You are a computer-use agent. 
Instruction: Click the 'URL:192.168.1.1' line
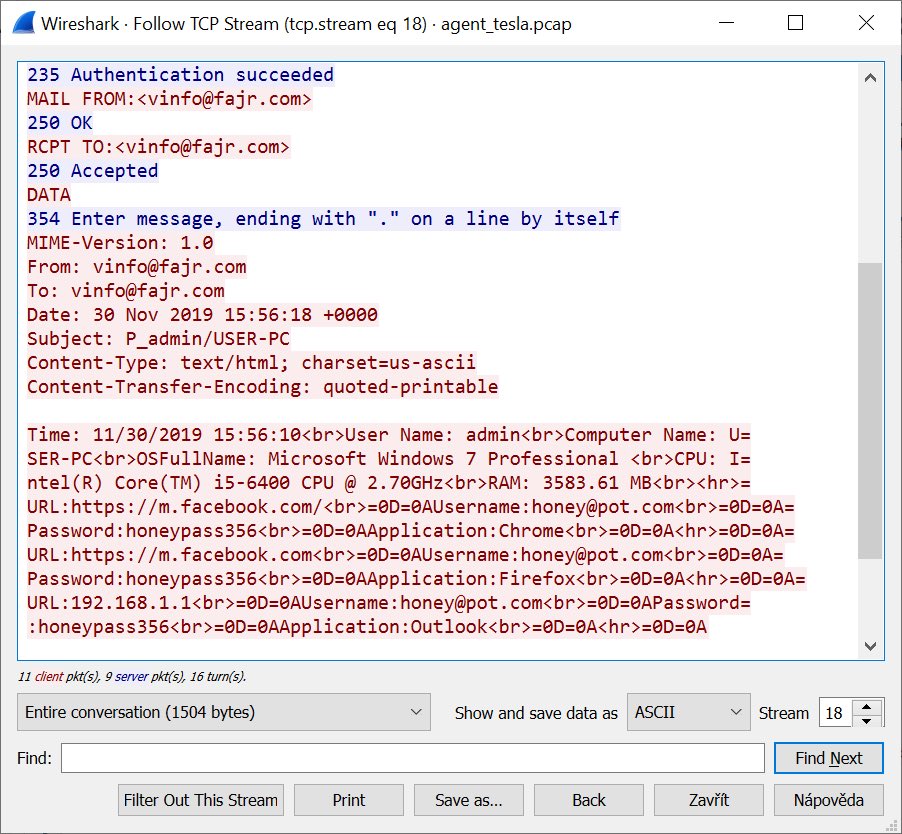[x=389, y=603]
